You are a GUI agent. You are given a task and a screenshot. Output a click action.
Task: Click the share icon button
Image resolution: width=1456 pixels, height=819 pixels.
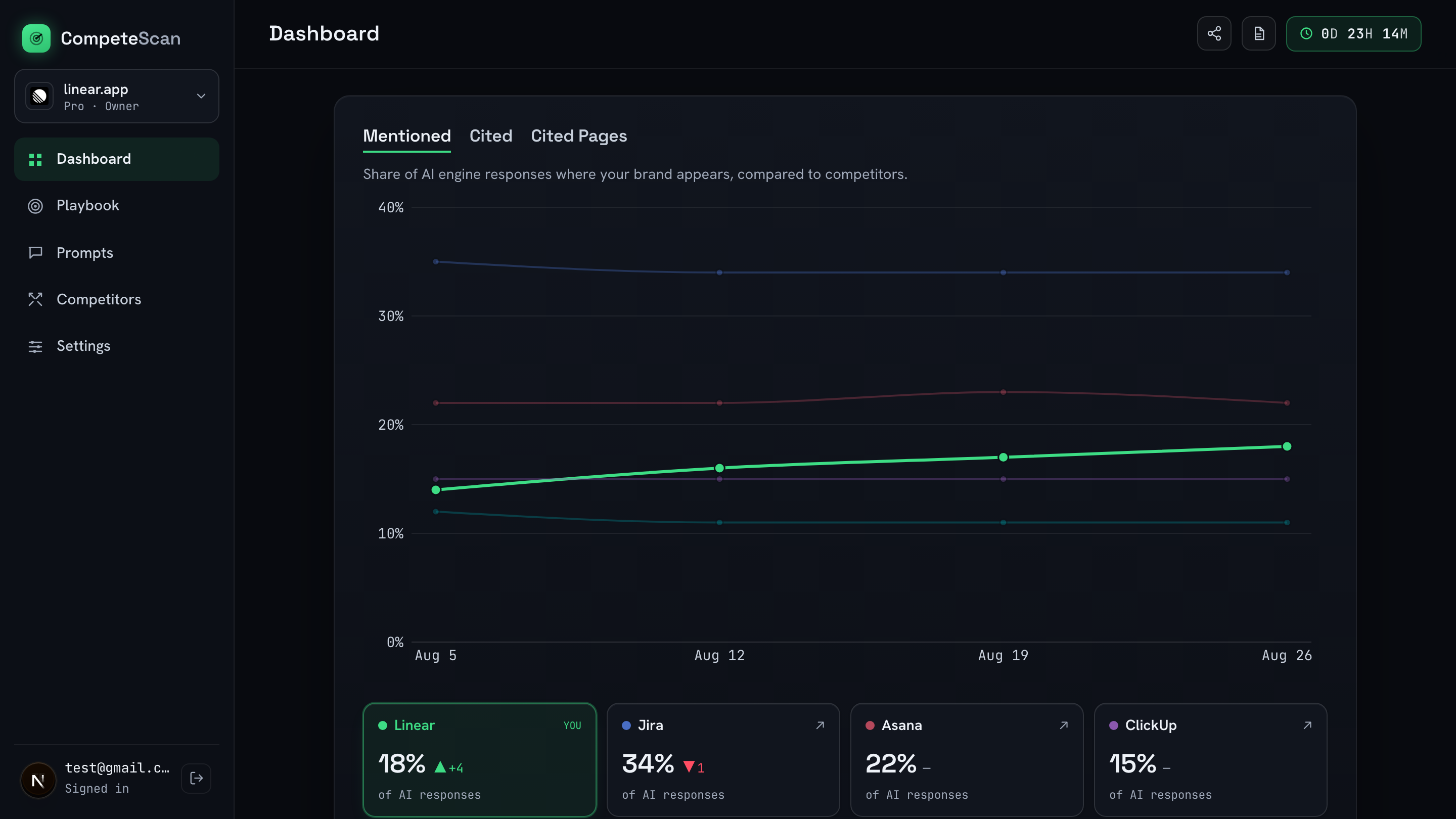tap(1214, 34)
